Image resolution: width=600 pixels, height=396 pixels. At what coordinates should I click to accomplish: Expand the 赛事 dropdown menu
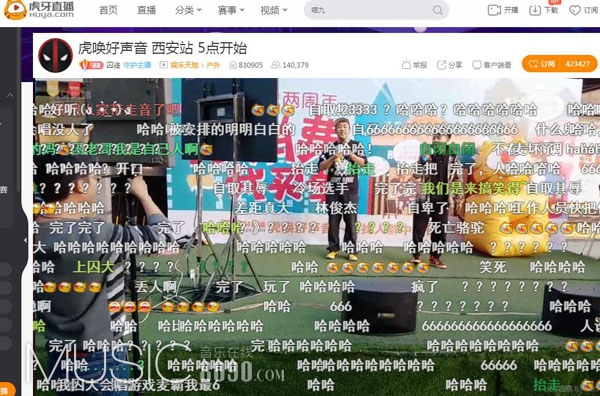(231, 10)
